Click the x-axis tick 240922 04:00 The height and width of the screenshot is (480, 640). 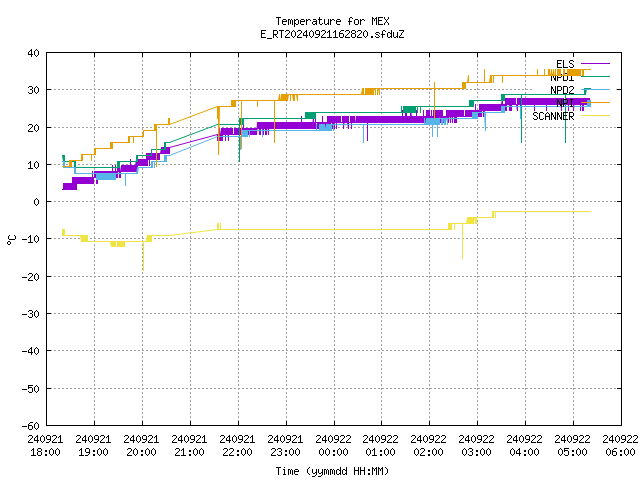[524, 446]
